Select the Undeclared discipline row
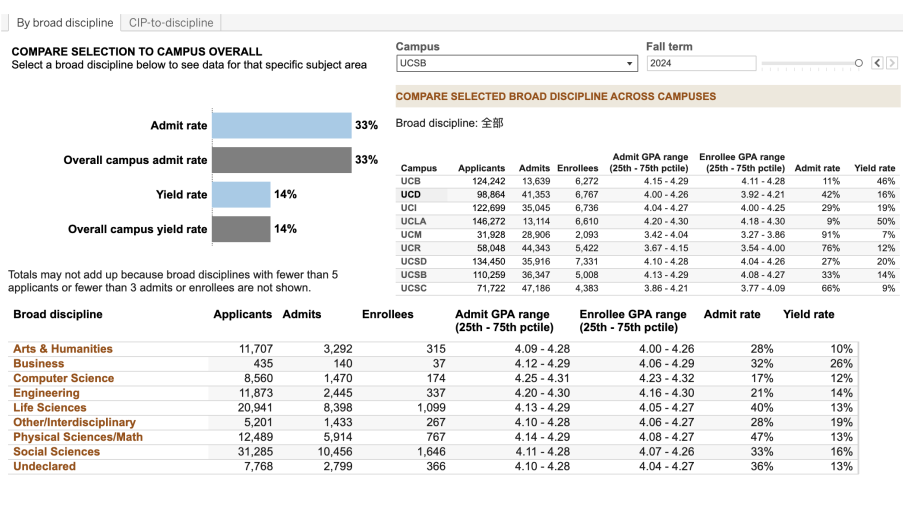The image size is (903, 508). click(x=44, y=467)
